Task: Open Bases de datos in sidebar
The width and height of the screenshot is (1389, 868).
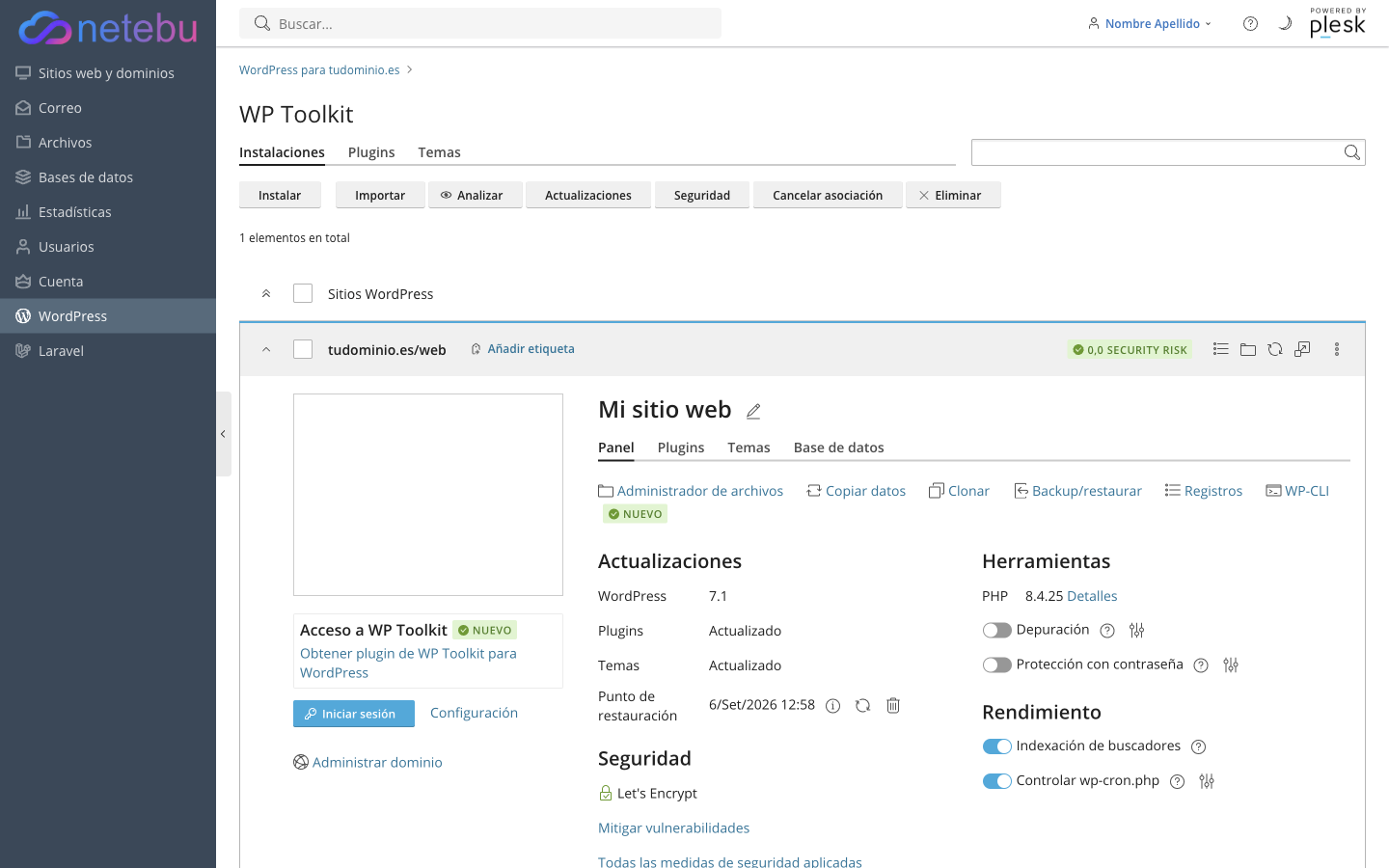Action: tap(108, 177)
